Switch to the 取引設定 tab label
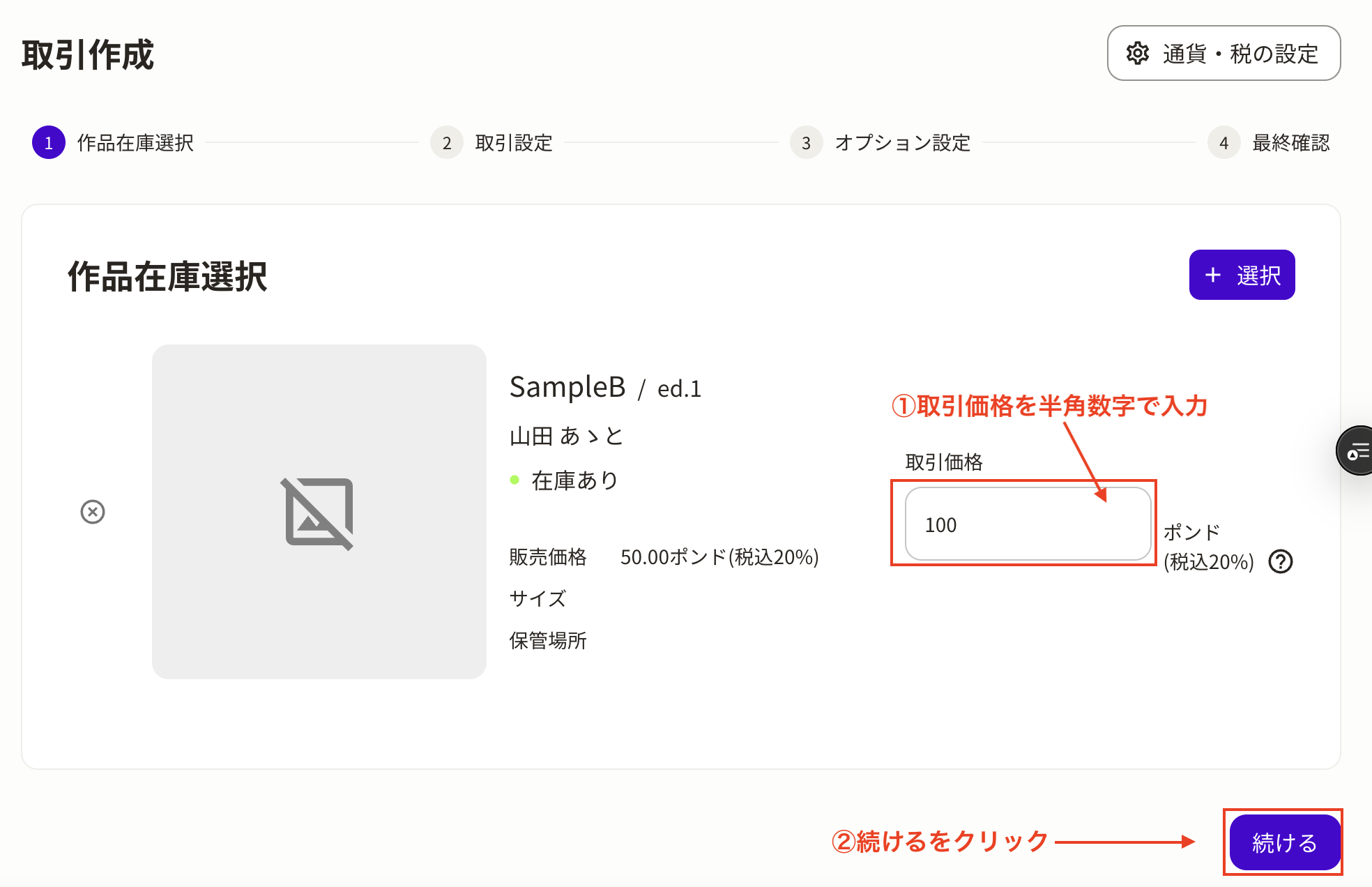 tap(513, 143)
